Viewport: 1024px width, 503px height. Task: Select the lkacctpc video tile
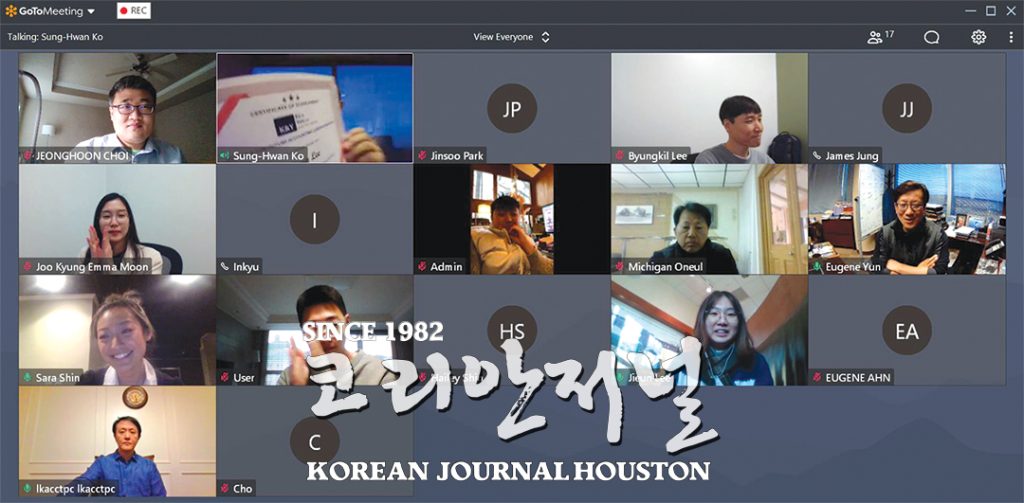coord(117,441)
